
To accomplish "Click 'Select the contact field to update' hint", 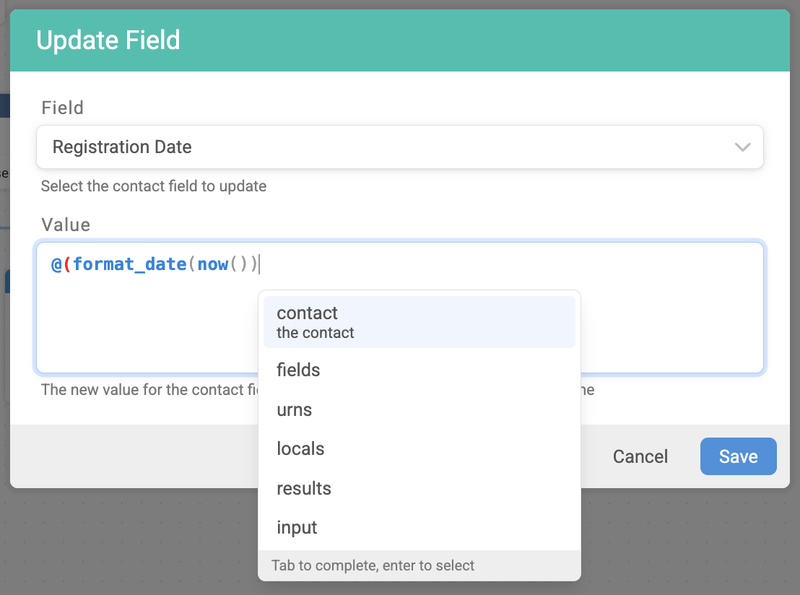I will pyautogui.click(x=153, y=186).
